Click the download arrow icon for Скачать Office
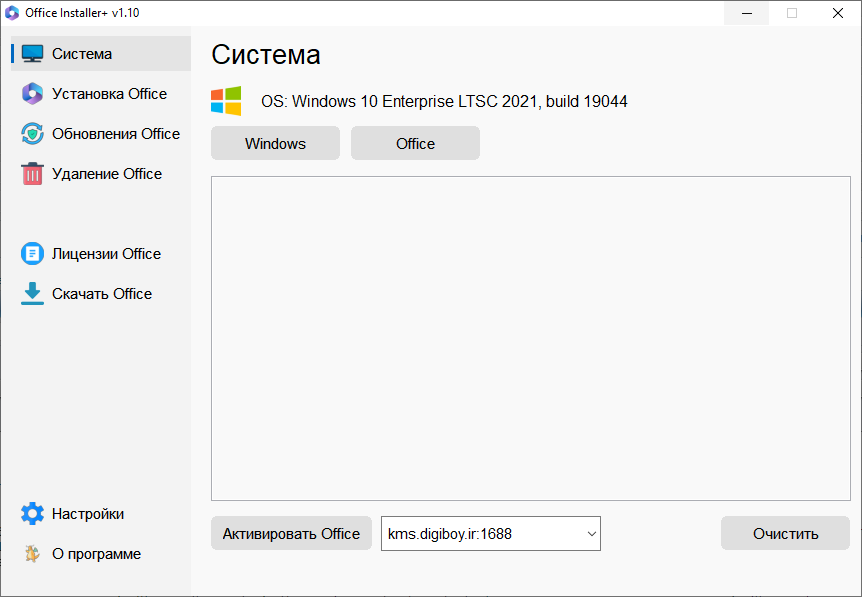 point(33,294)
